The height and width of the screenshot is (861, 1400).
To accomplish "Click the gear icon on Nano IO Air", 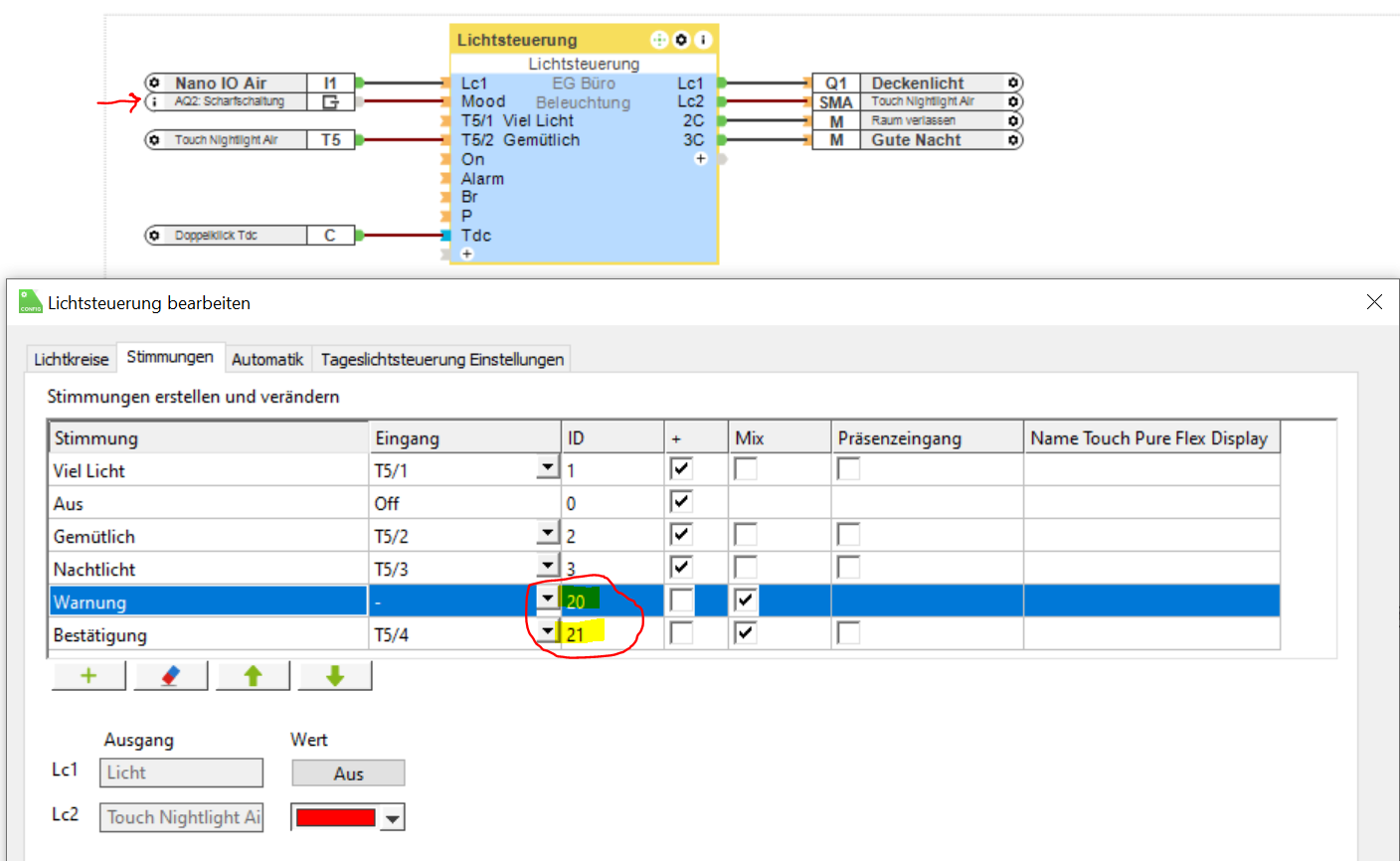I will 154,83.
